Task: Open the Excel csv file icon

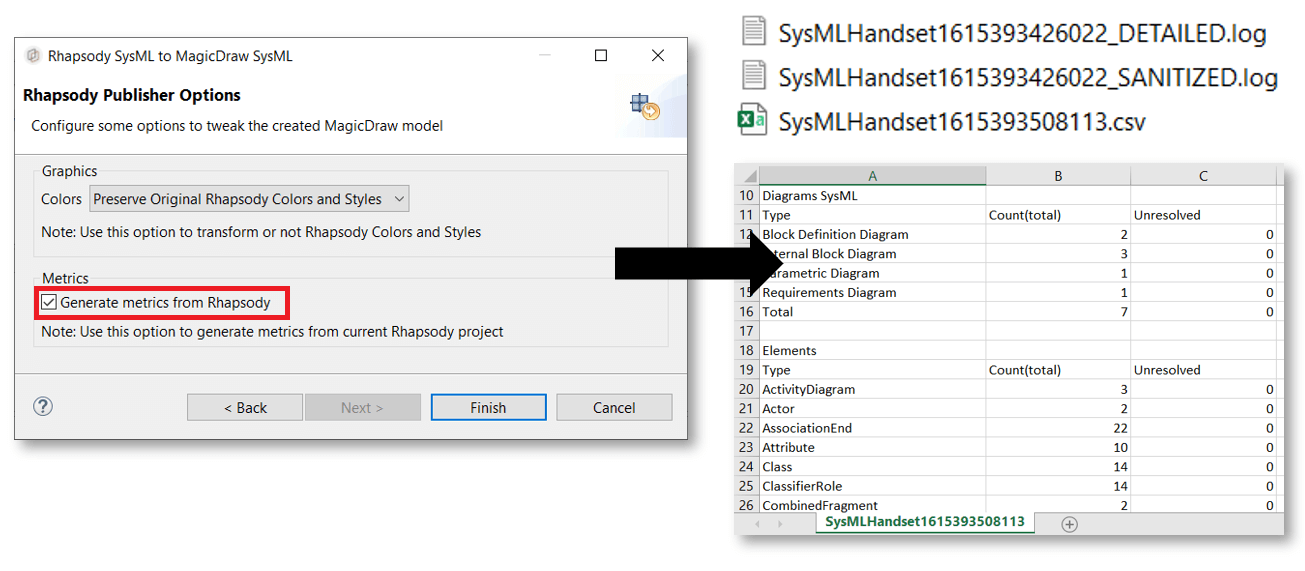Action: pyautogui.click(x=752, y=120)
